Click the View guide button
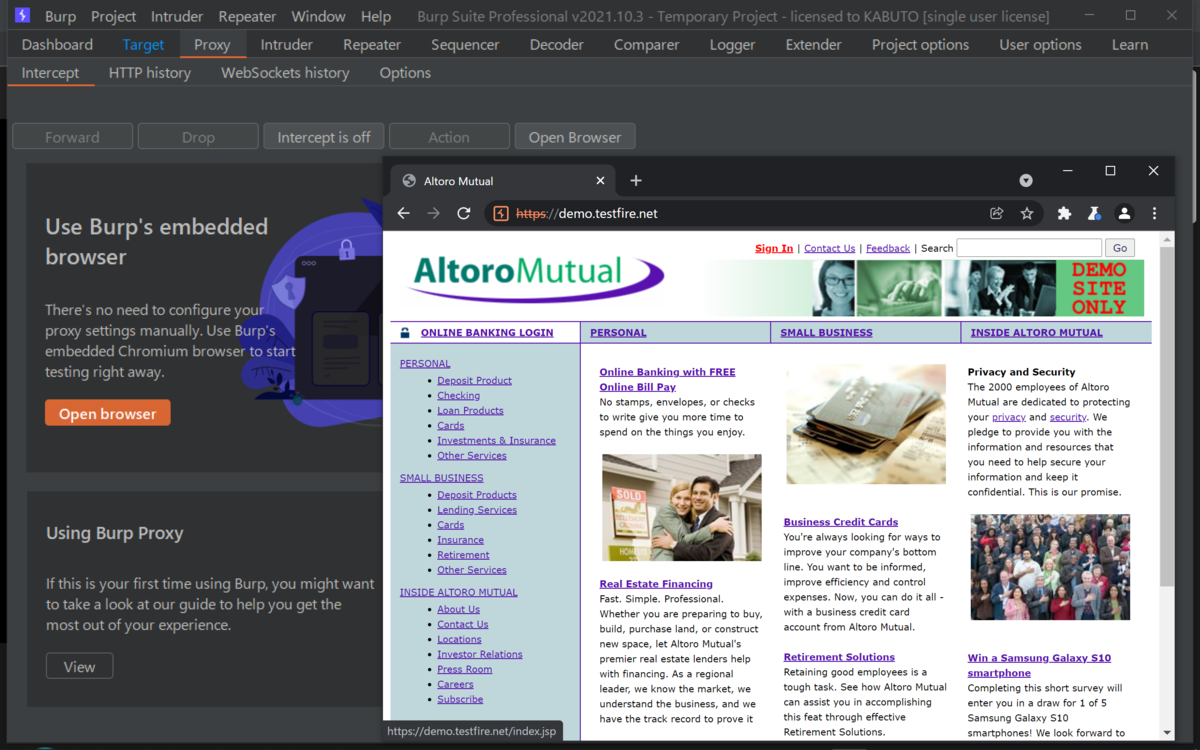Image resolution: width=1200 pixels, height=750 pixels. tap(79, 666)
